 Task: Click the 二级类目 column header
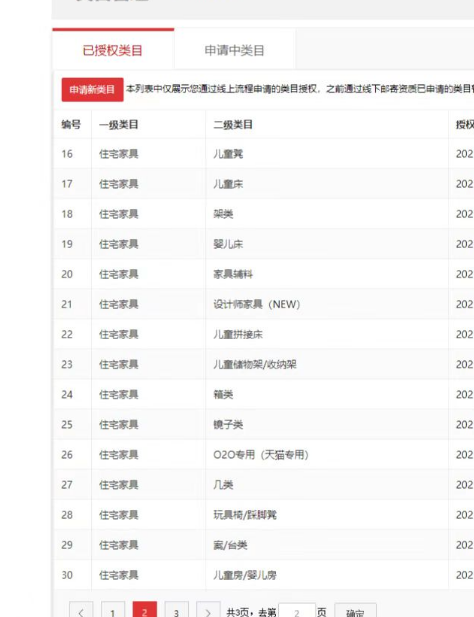233,125
